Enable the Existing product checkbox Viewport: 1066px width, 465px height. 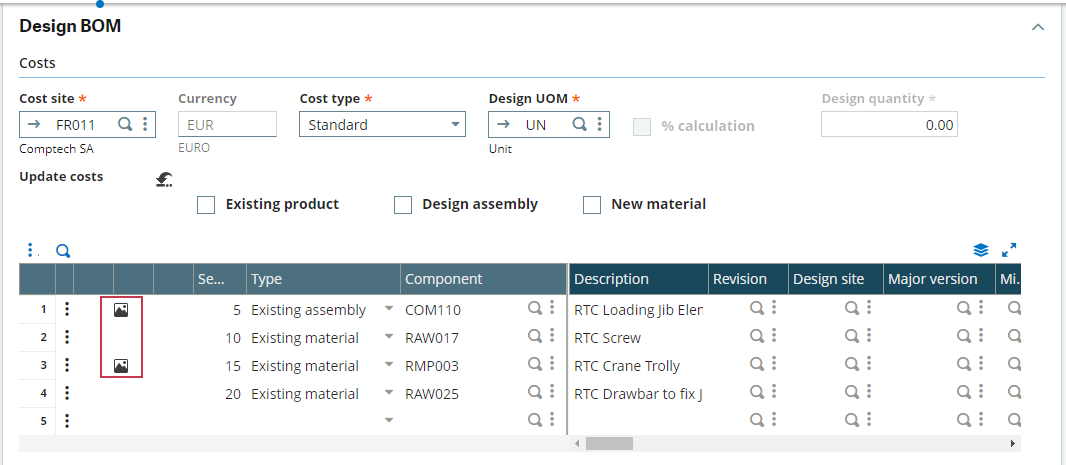click(x=206, y=205)
